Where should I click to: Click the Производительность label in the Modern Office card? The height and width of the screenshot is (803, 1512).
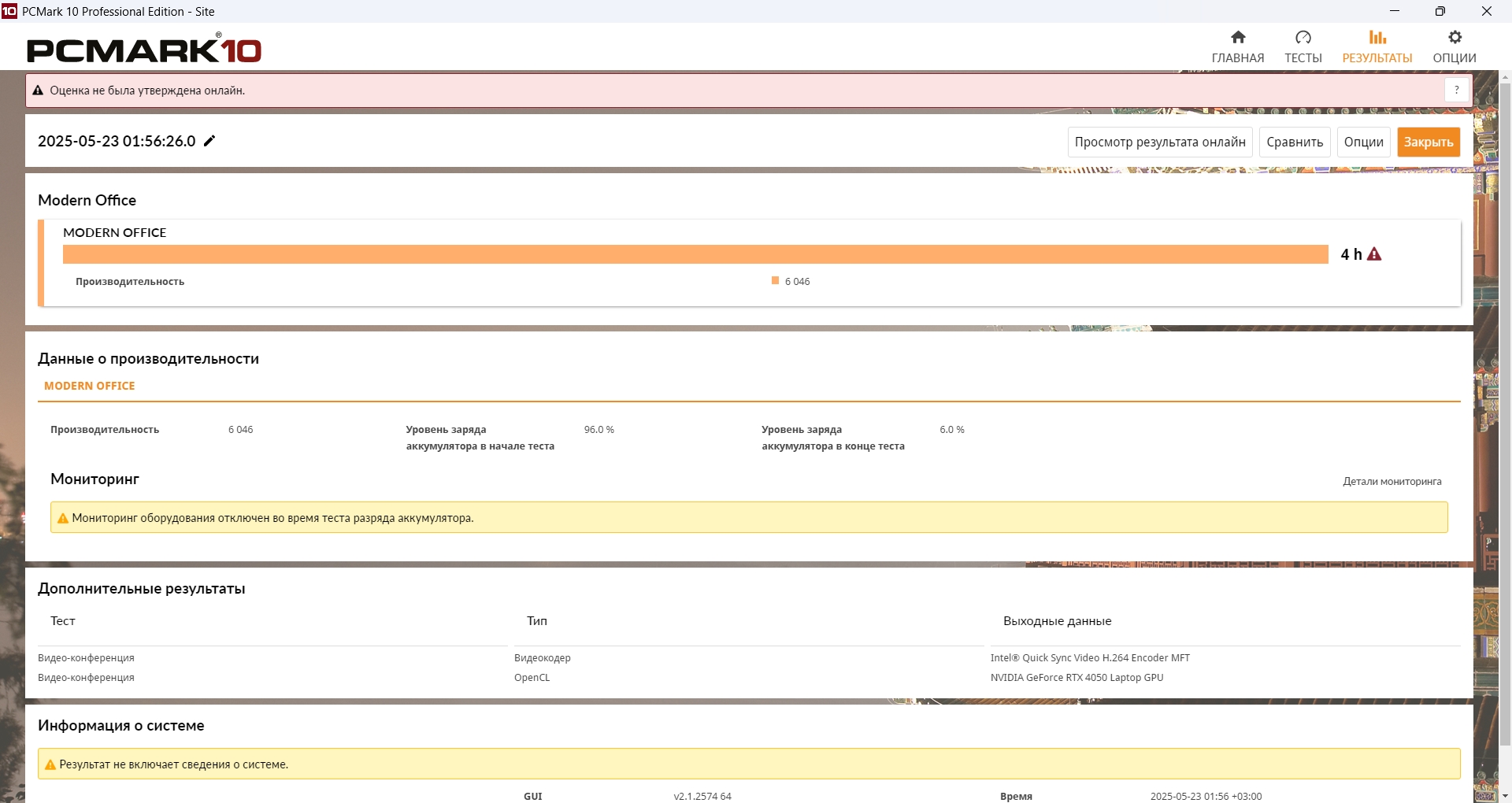pyautogui.click(x=130, y=282)
